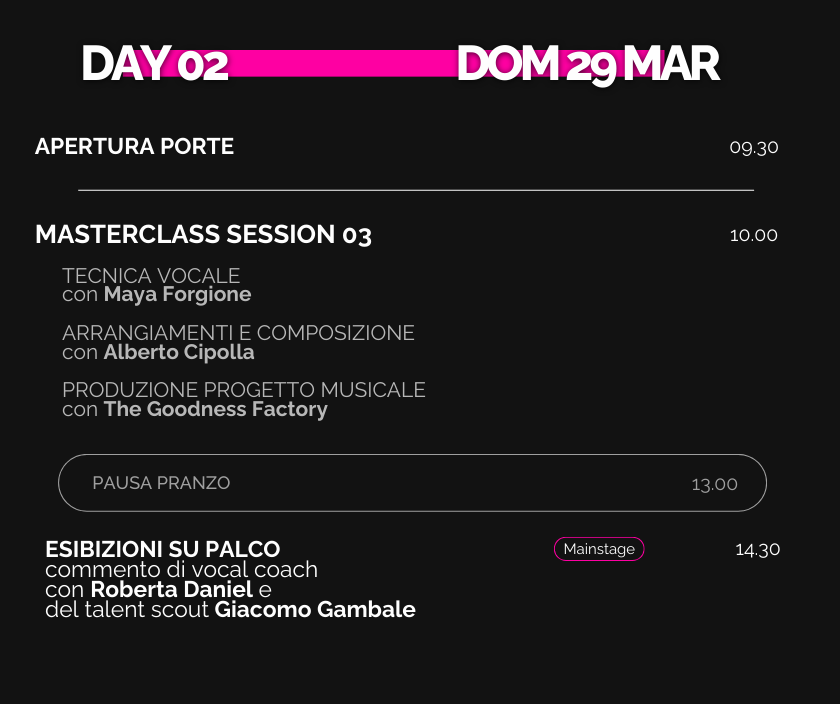Click the Mainstage tag badge
Screen dimensions: 840x704
[599, 549]
